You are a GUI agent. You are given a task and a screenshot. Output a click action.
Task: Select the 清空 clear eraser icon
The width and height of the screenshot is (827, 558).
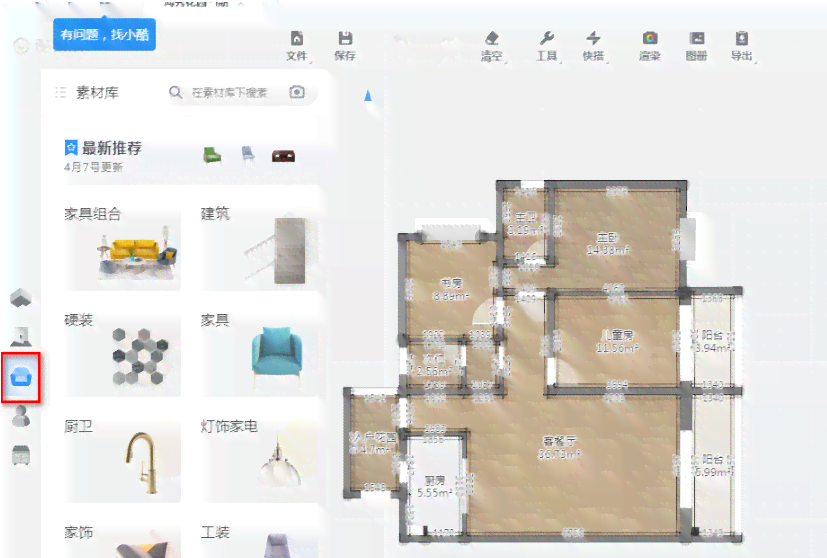tap(492, 39)
